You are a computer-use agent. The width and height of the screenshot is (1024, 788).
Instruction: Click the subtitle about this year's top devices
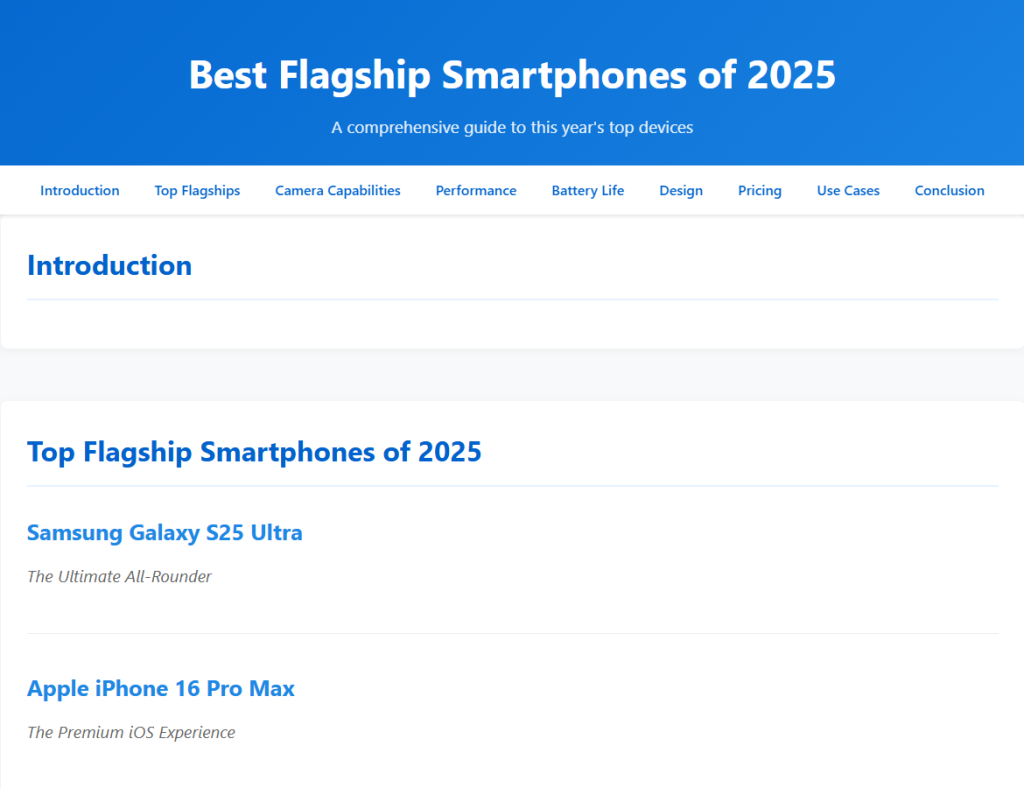point(512,127)
